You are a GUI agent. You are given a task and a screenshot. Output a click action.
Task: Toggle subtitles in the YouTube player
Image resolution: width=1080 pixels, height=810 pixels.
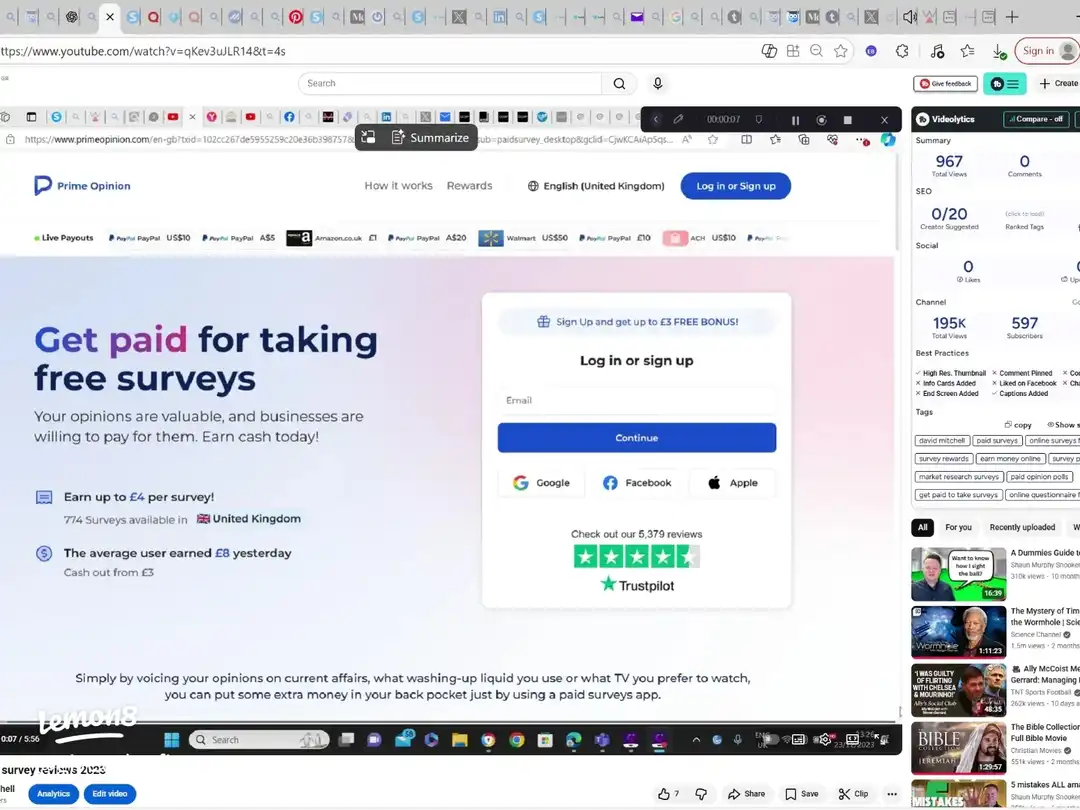[798, 740]
